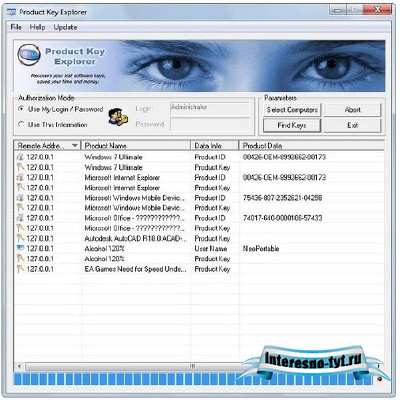
Task: Click icon of Alcohol 120% User Name row
Action: (20, 248)
